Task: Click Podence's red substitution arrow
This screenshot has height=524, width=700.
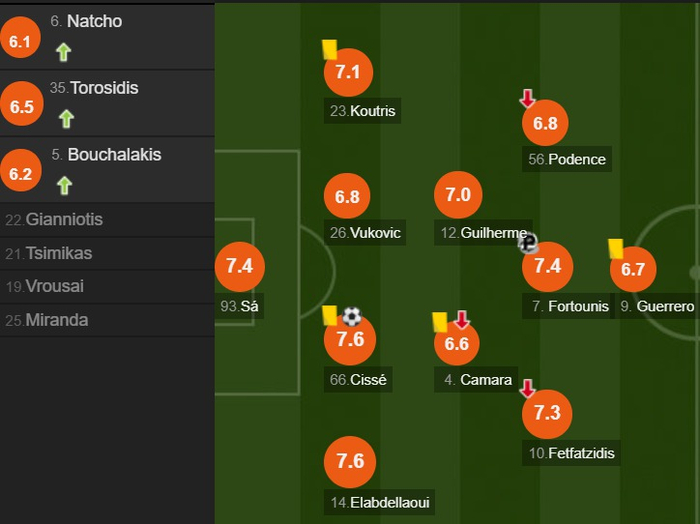Action: [528, 98]
